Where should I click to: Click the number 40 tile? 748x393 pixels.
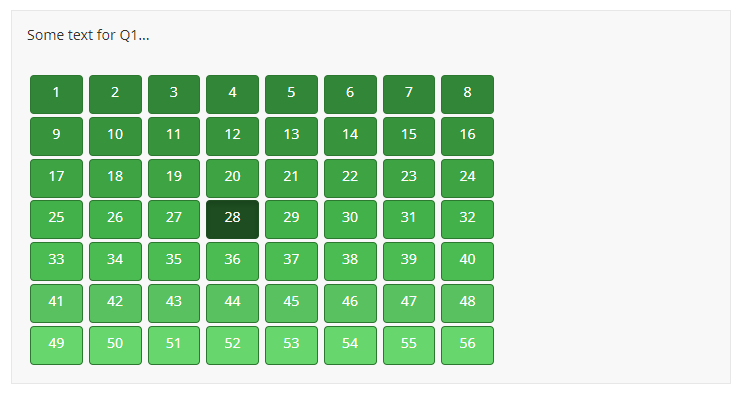pyautogui.click(x=468, y=261)
